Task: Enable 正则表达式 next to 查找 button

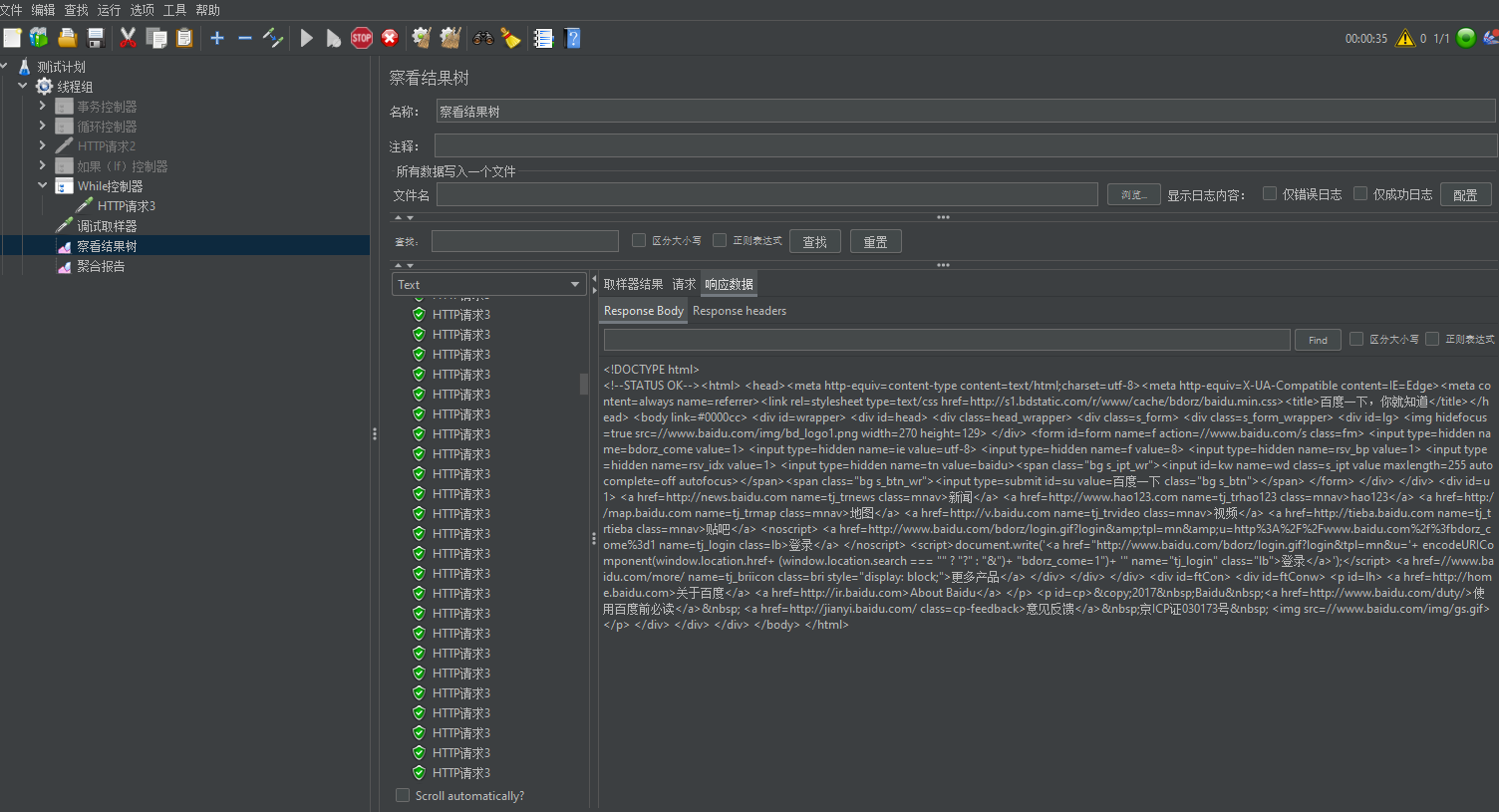Action: 720,240
